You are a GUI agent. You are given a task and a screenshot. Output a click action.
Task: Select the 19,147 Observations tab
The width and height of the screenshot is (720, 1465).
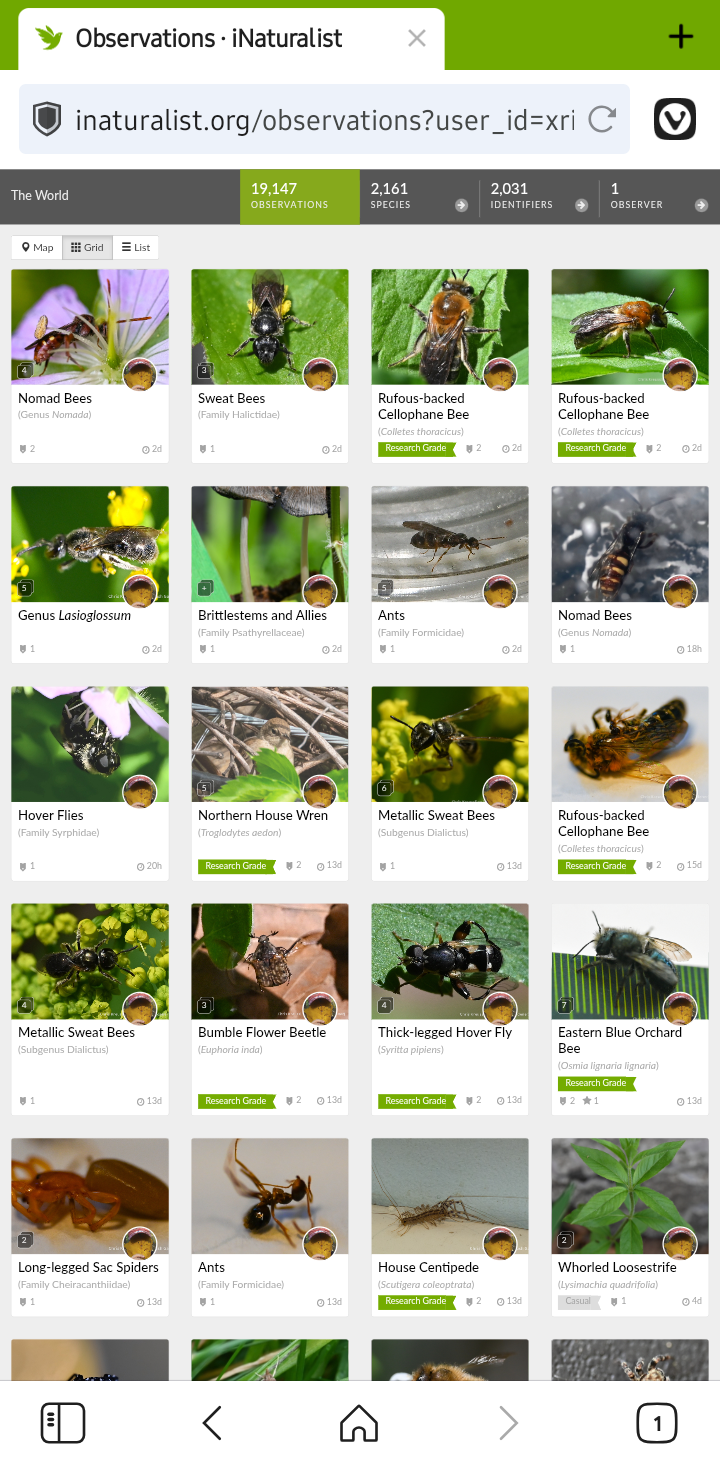(300, 196)
